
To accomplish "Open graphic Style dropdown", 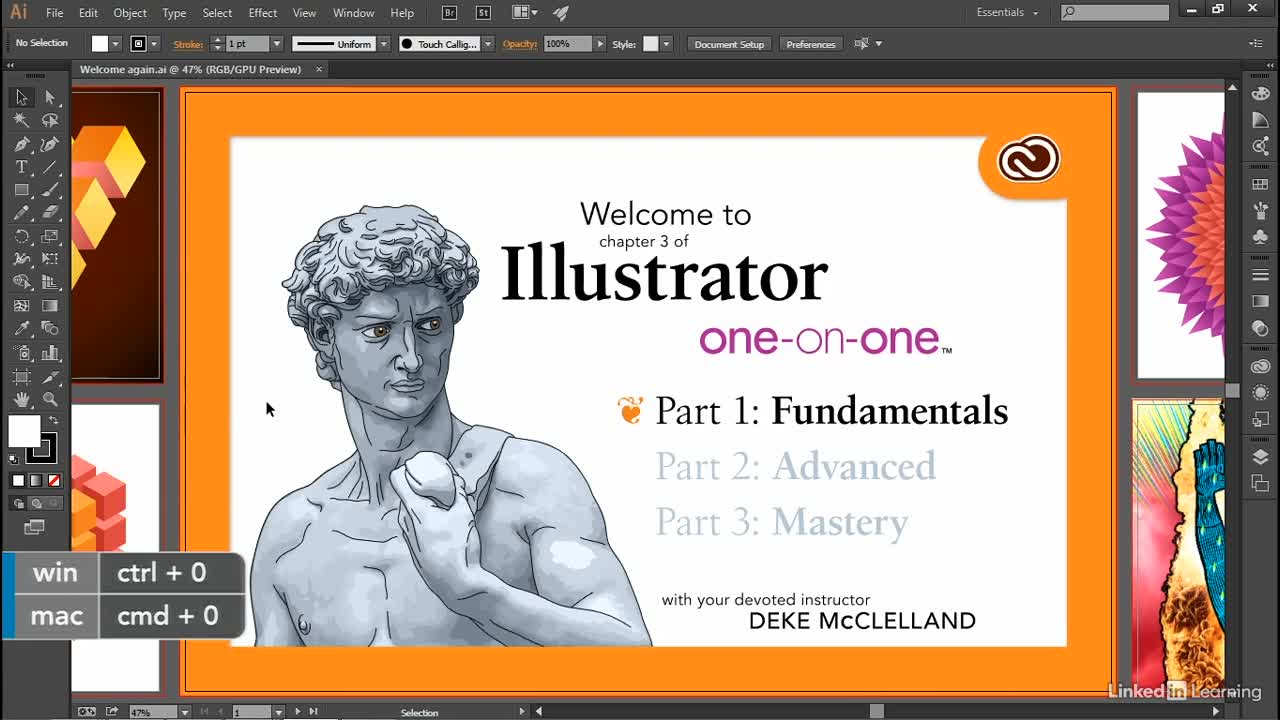I will click(x=666, y=44).
